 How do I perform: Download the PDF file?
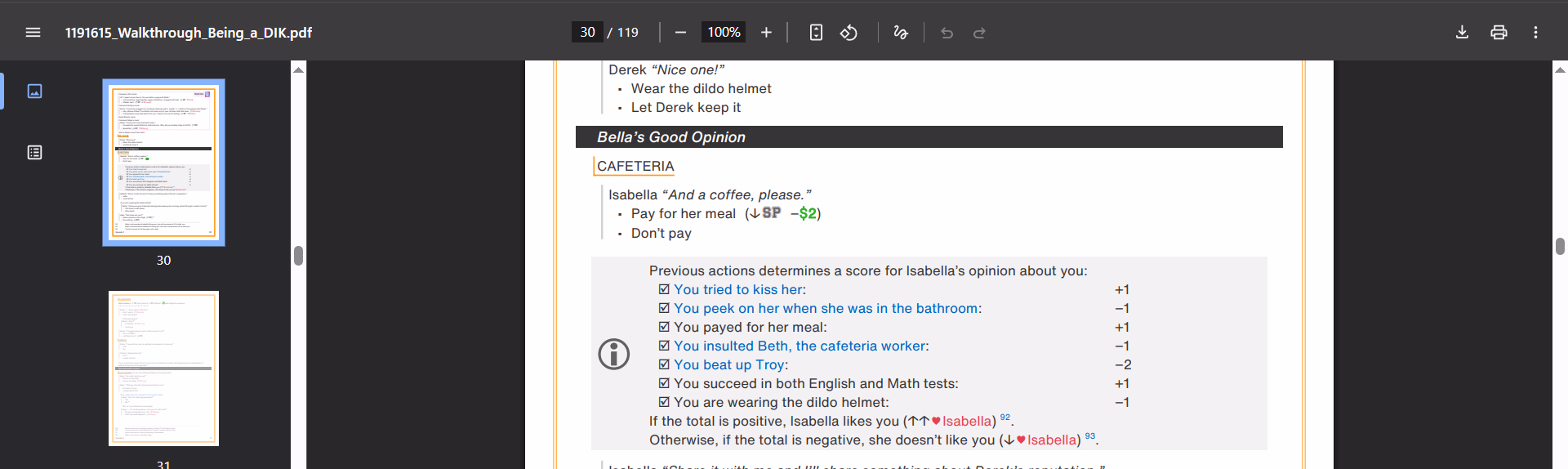click(1462, 33)
